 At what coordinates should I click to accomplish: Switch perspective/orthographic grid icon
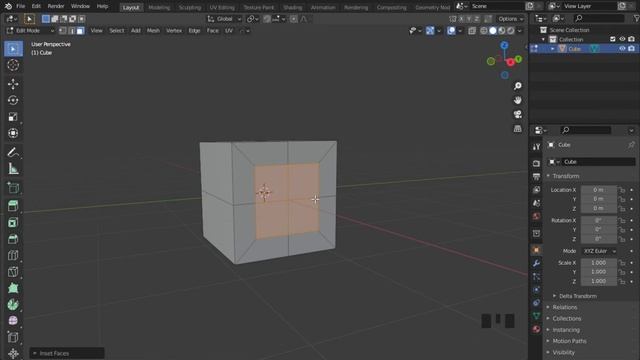click(x=518, y=129)
